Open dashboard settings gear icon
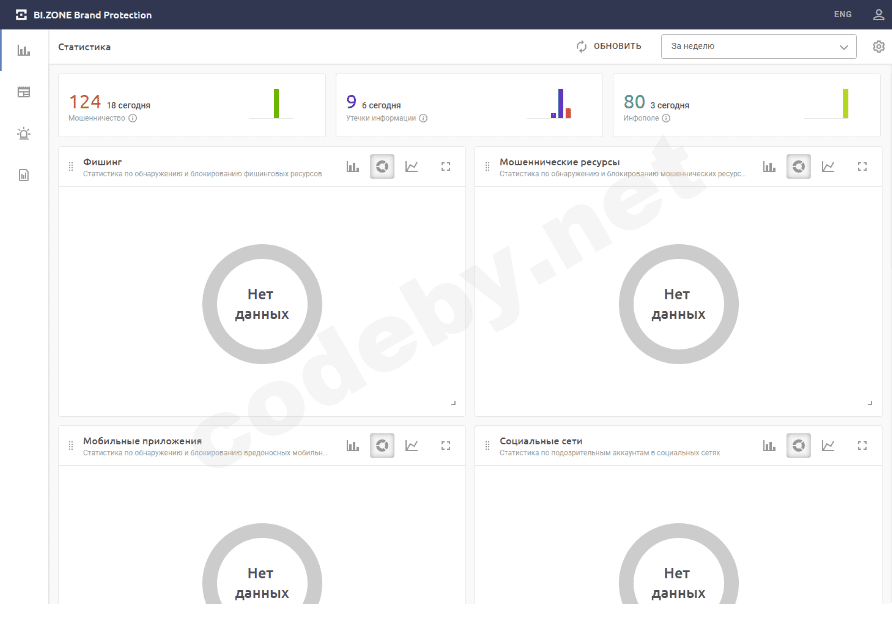 pos(878,47)
